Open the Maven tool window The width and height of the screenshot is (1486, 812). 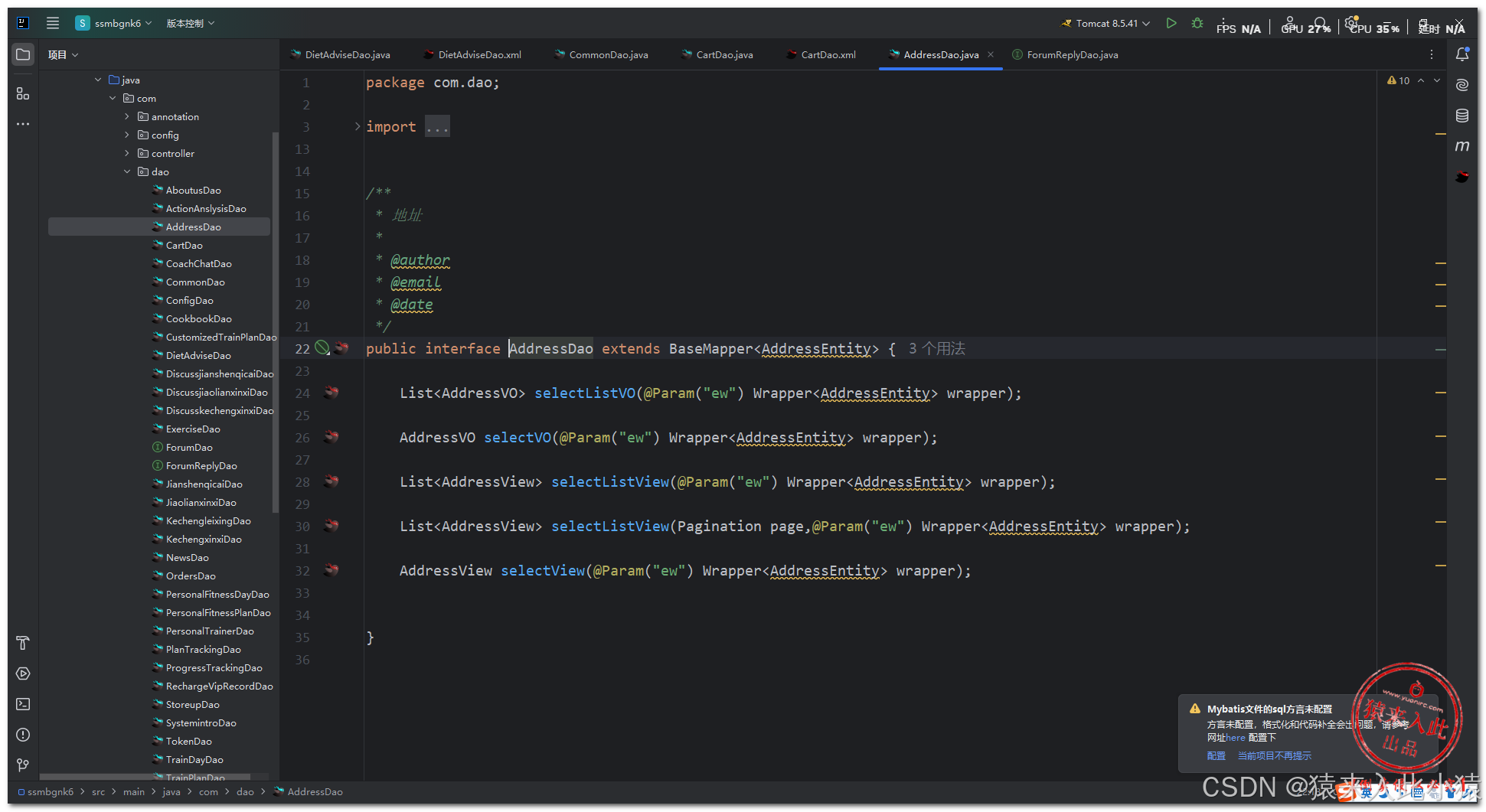1462,146
